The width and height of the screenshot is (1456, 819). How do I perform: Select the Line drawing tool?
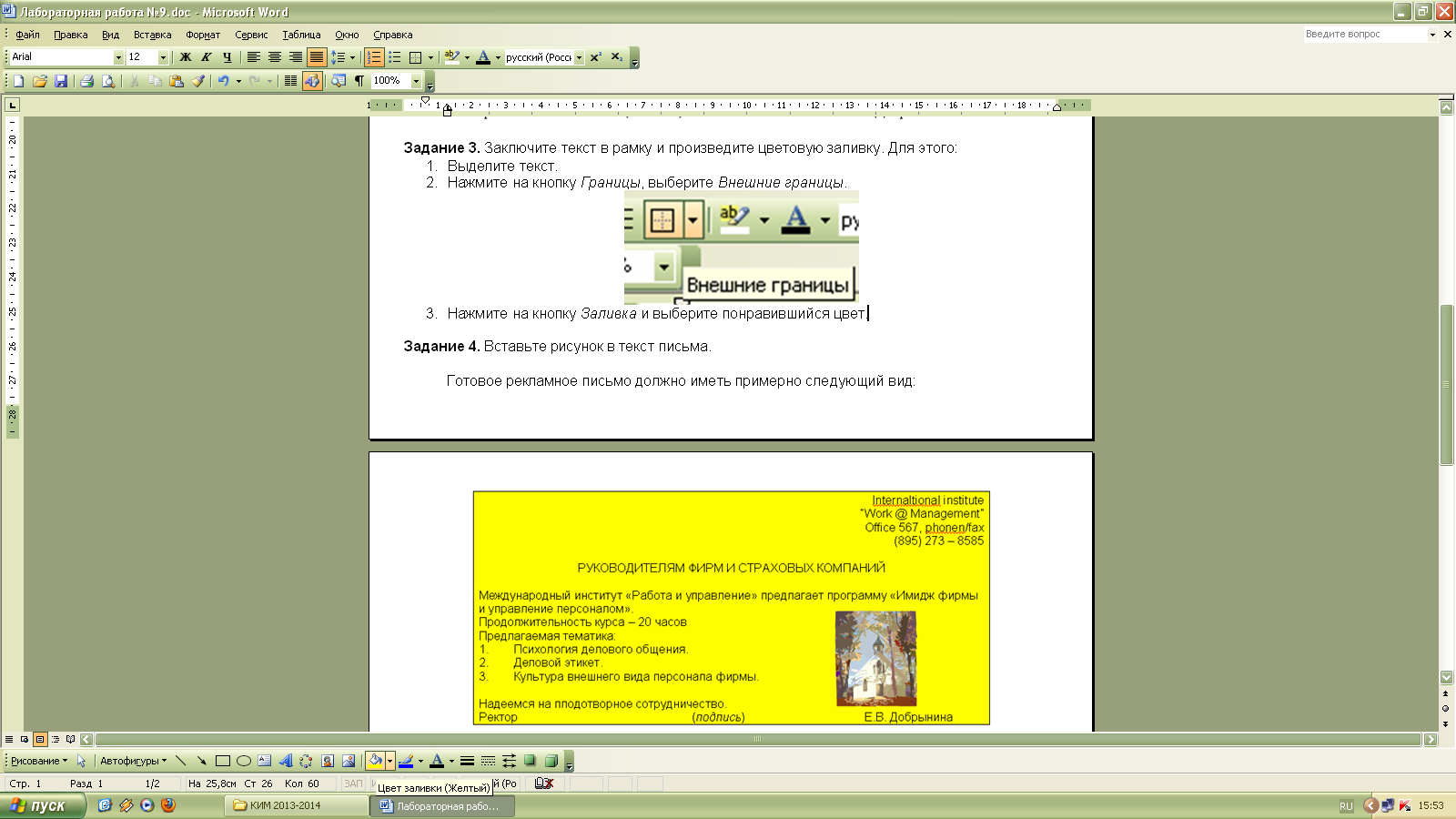click(x=181, y=761)
